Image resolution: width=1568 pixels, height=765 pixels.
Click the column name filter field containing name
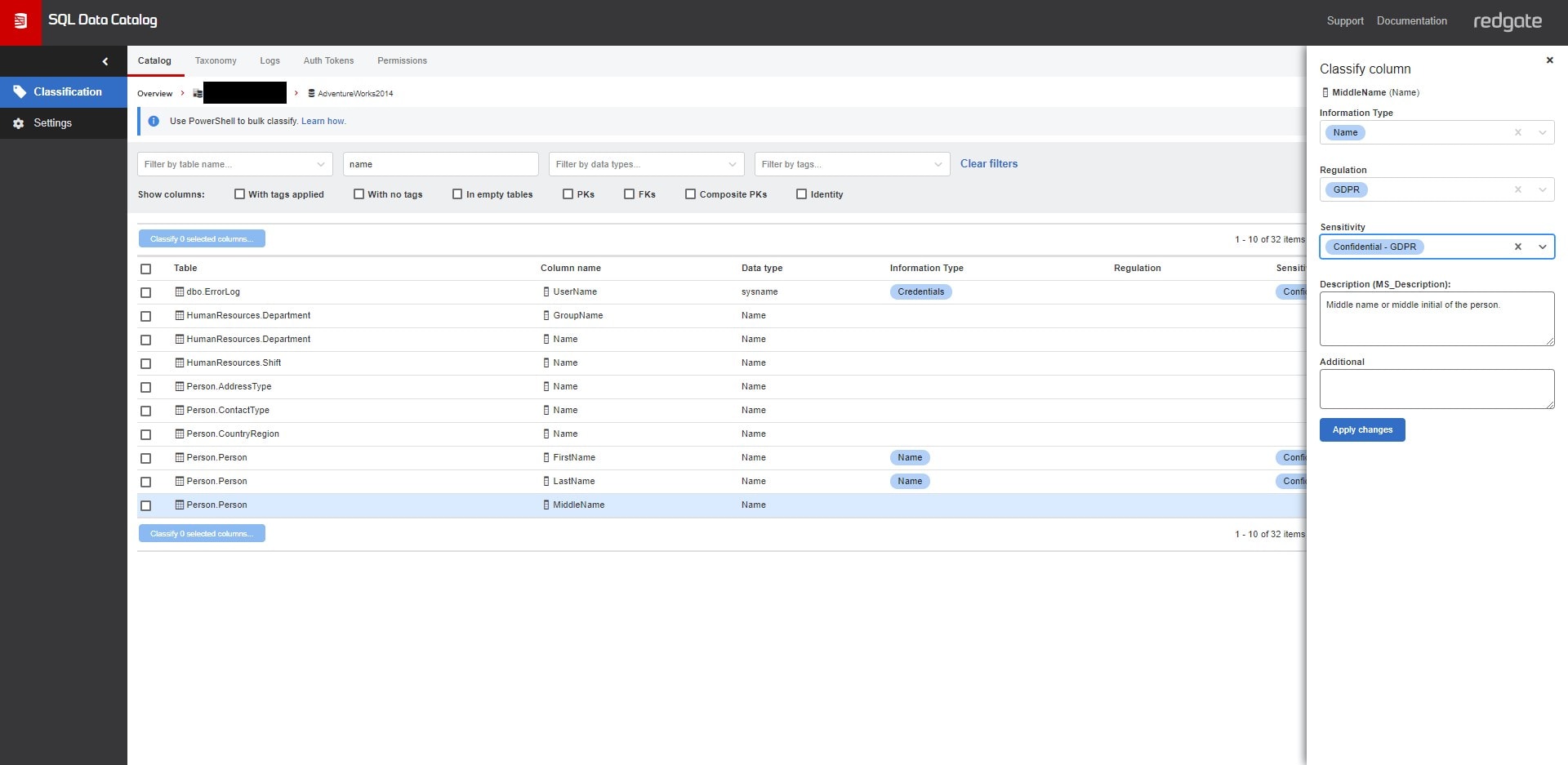441,164
